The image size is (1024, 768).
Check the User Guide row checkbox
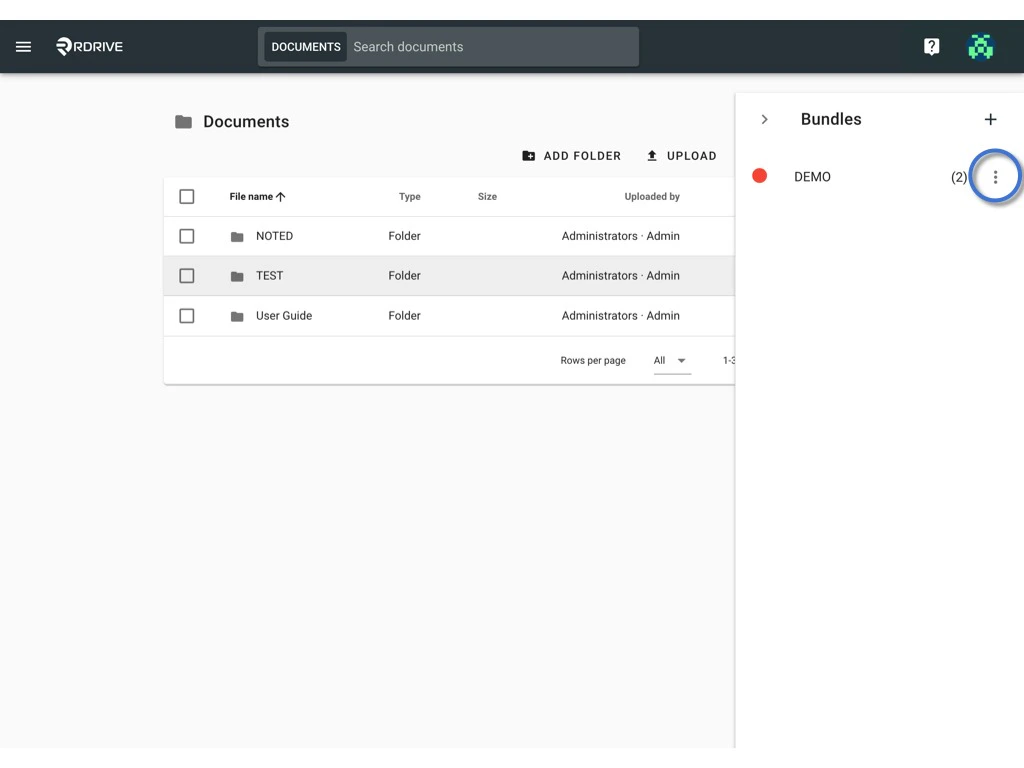pyautogui.click(x=187, y=316)
